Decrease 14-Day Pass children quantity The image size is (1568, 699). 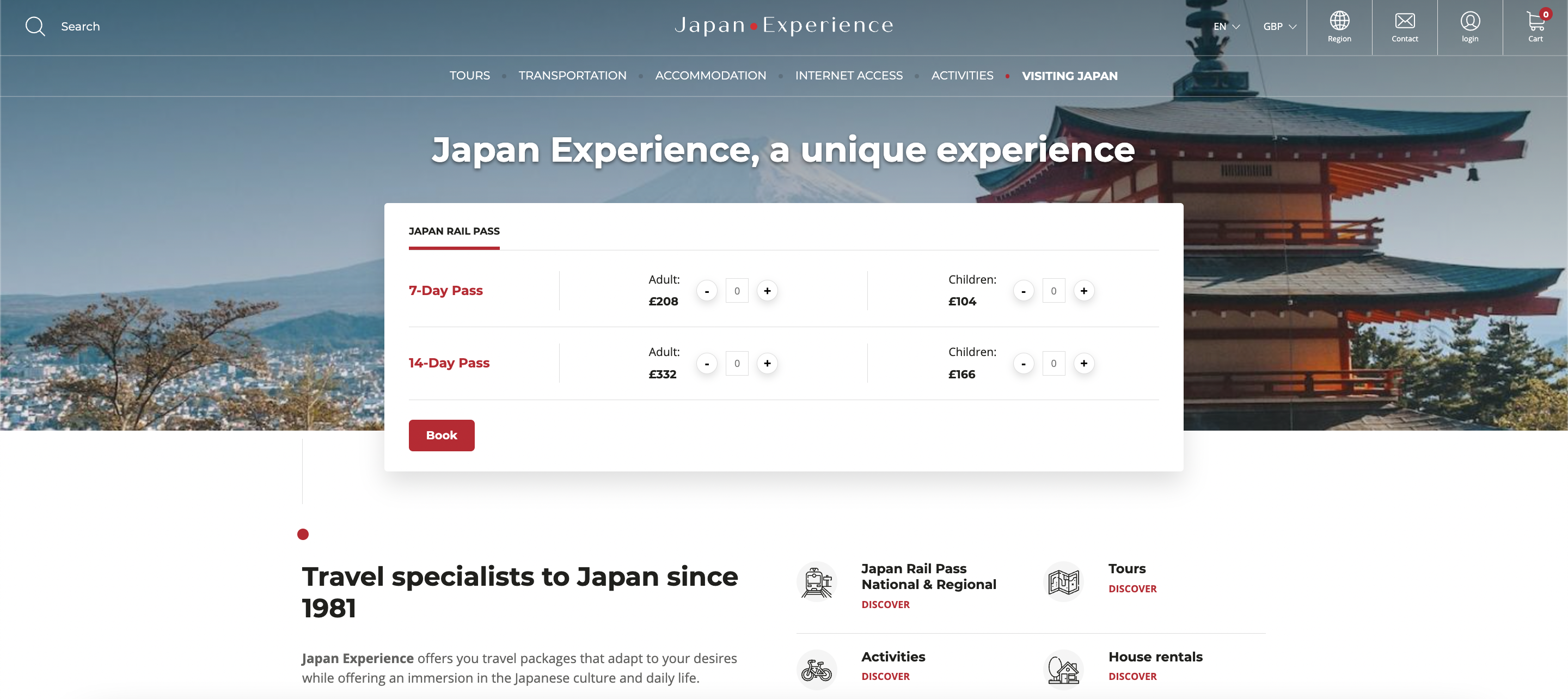1023,364
